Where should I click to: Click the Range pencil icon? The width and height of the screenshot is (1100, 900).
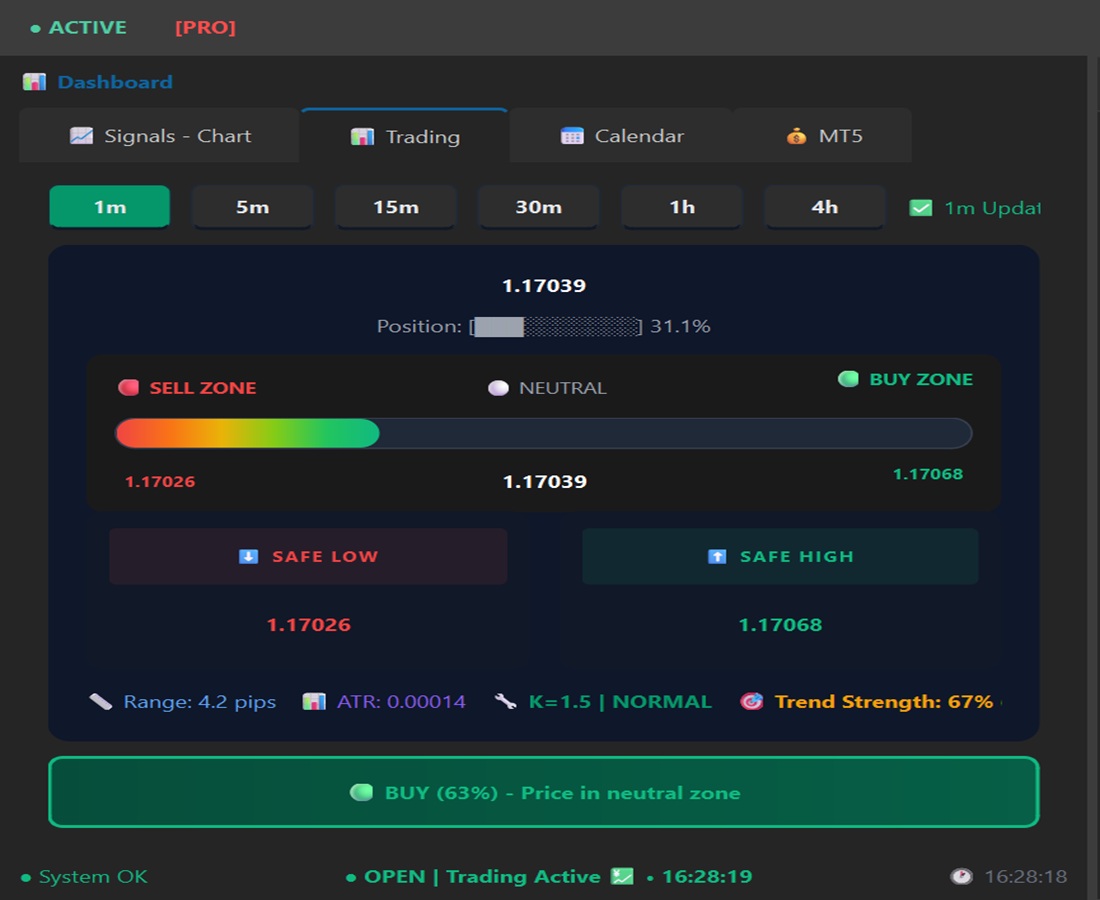(x=101, y=701)
